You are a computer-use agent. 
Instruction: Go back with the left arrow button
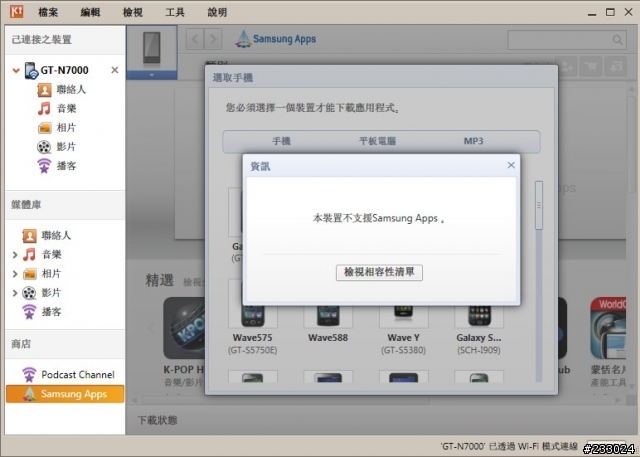click(195, 39)
